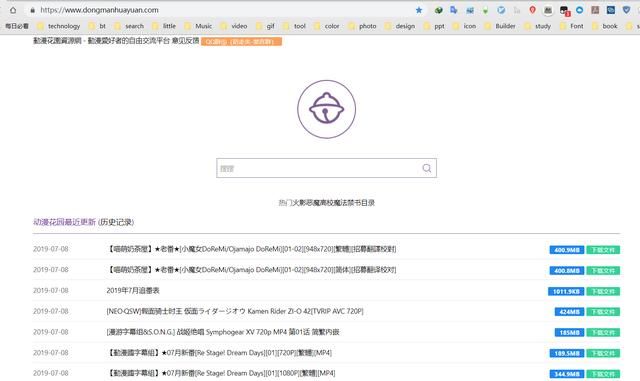The image size is (640, 381).
Task: Expand the video bookmark folder
Action: [x=234, y=26]
